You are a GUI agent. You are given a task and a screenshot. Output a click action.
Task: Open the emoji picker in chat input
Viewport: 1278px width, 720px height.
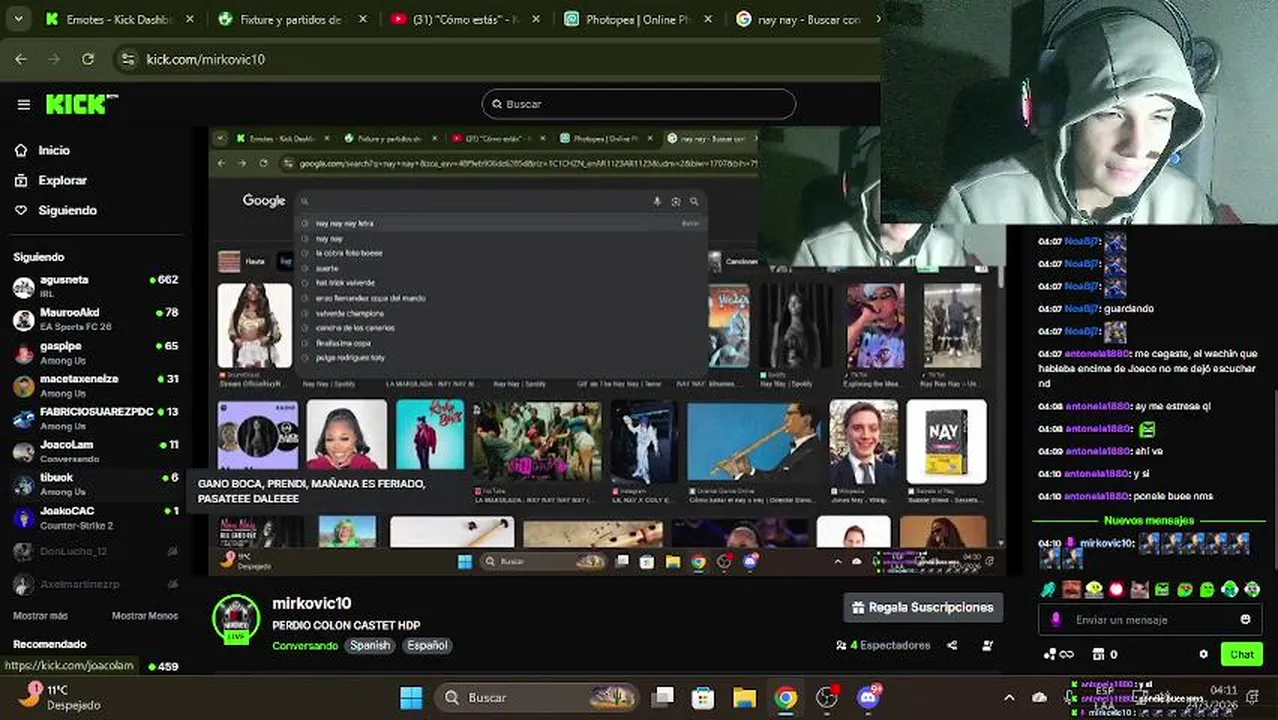(x=1245, y=620)
